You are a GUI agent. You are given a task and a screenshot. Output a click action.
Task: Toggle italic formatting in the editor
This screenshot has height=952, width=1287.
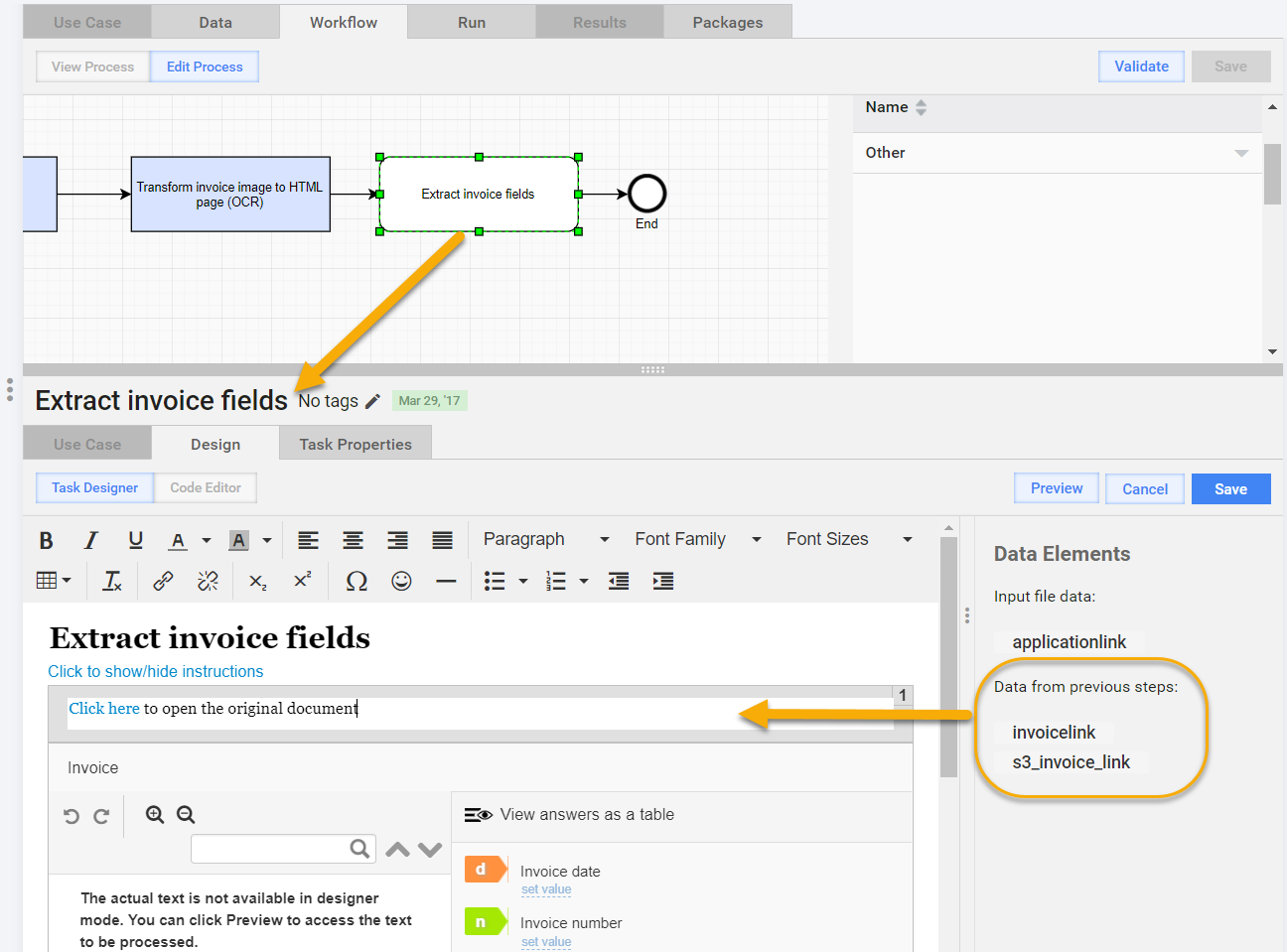coord(91,540)
